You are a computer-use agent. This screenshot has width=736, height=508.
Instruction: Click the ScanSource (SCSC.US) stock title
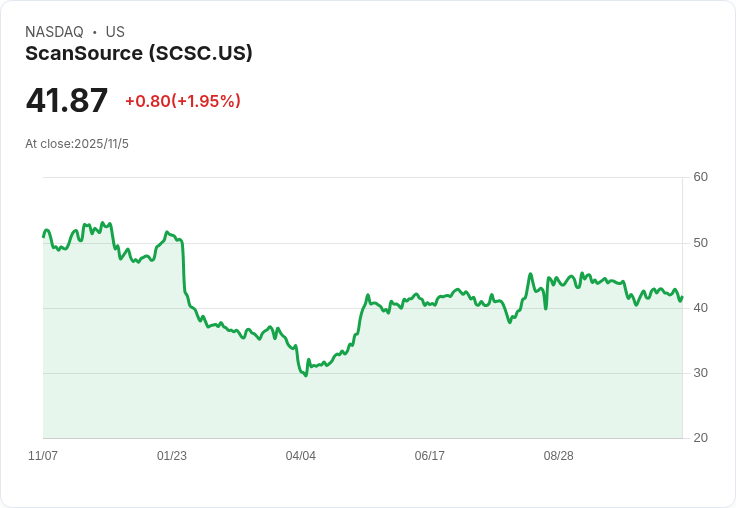138,53
